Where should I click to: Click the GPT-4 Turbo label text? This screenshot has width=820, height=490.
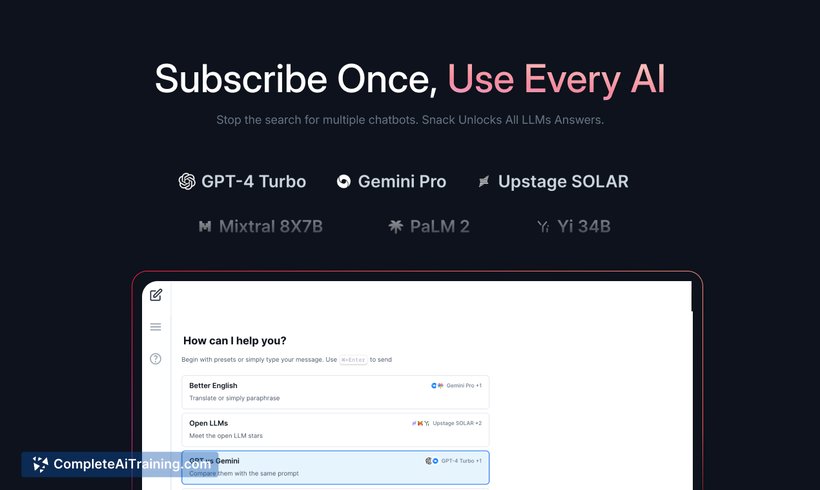tap(254, 181)
